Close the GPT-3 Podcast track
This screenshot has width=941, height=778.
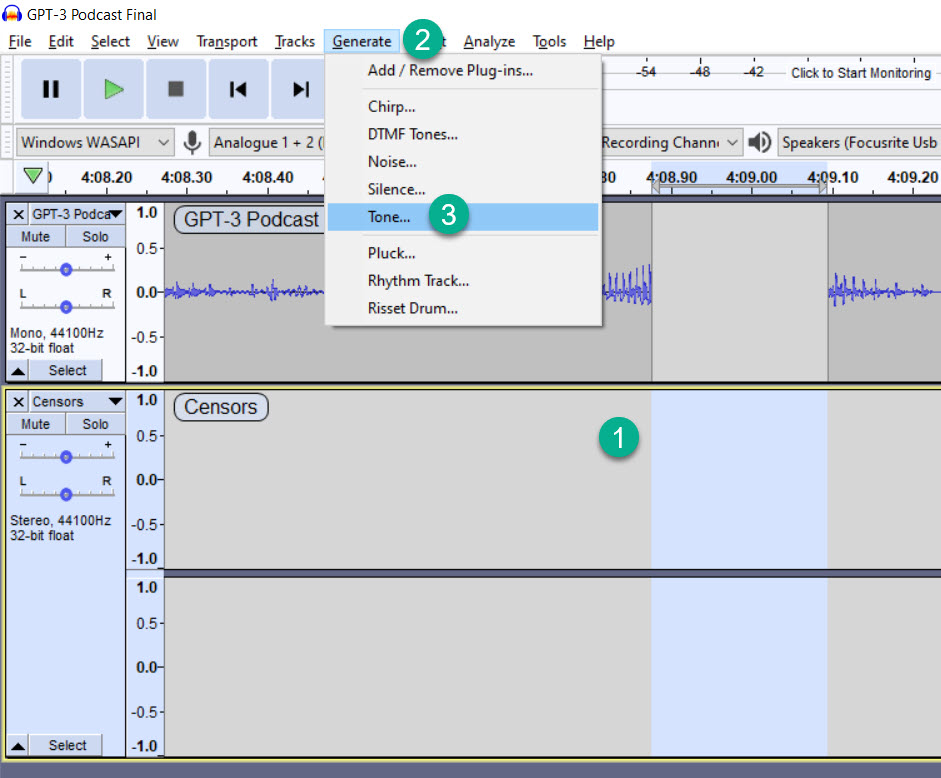(19, 214)
